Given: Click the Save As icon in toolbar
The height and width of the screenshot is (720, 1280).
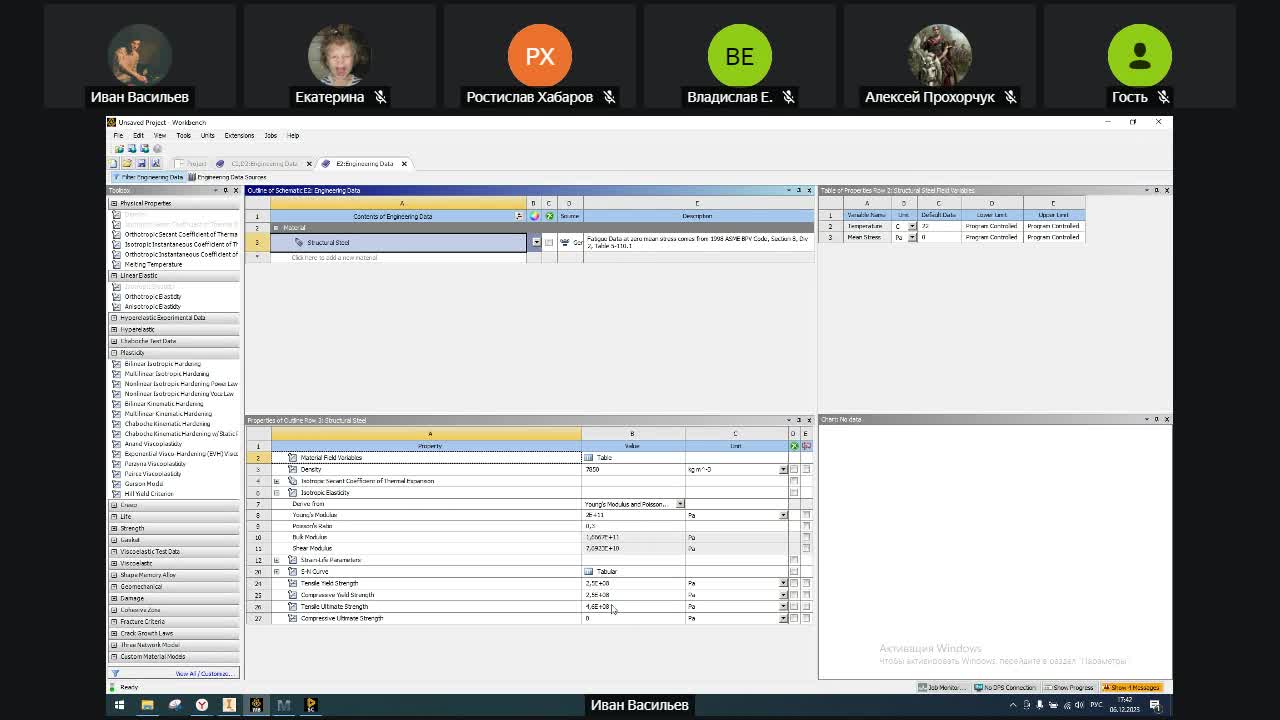Looking at the screenshot, I should pyautogui.click(x=155, y=163).
